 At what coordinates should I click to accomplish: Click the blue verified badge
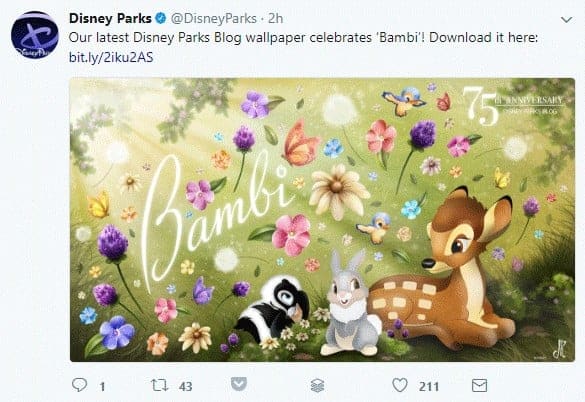pos(160,18)
